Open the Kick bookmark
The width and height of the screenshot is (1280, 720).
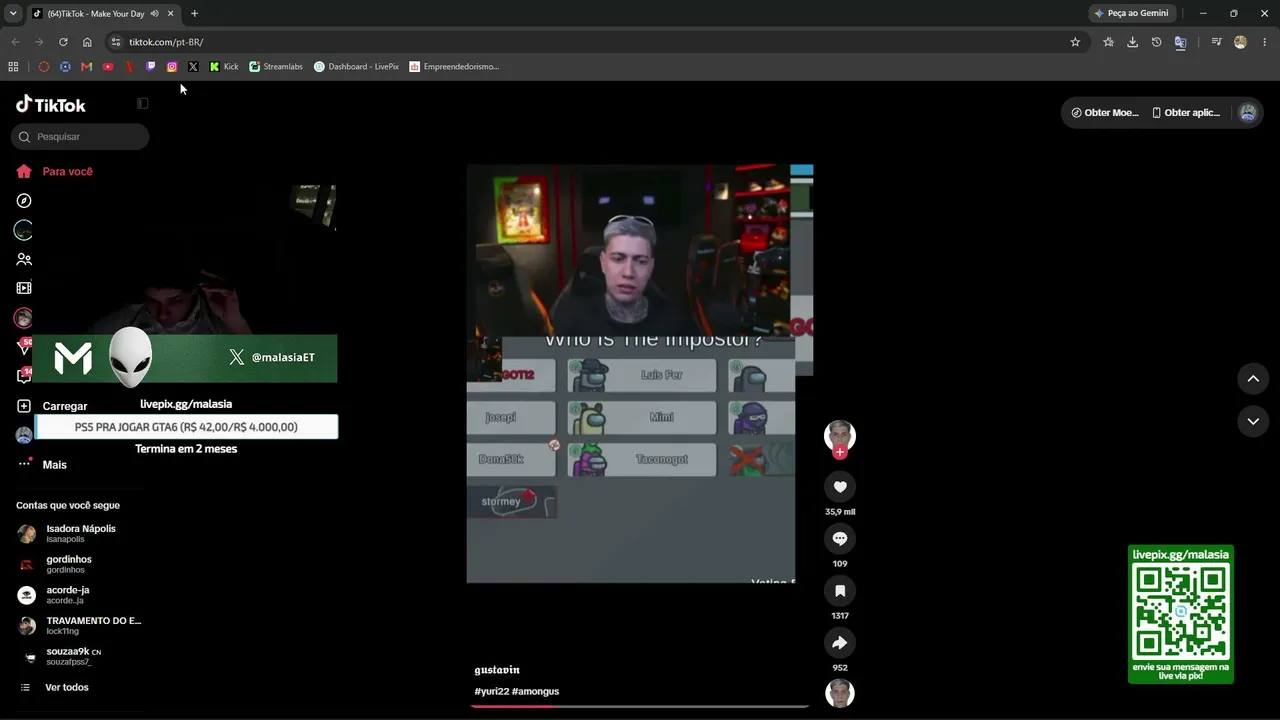coord(224,67)
